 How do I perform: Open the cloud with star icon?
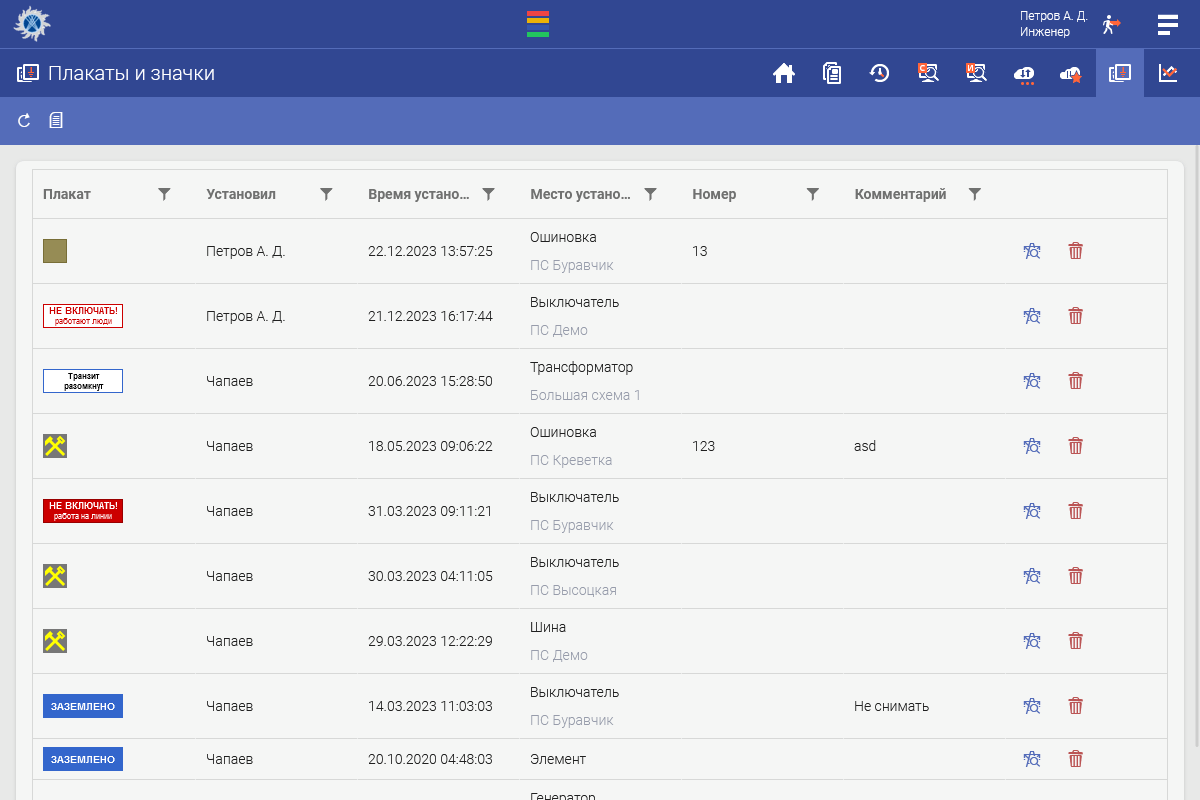point(1072,73)
